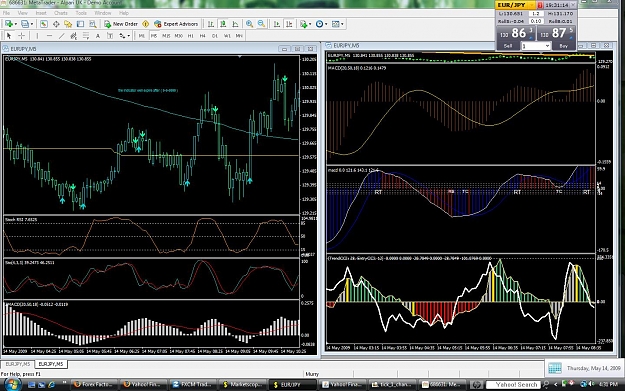The image size is (625, 391).
Task: Switch to the second EURJPY,M5 bottom tab
Action: click(51, 364)
